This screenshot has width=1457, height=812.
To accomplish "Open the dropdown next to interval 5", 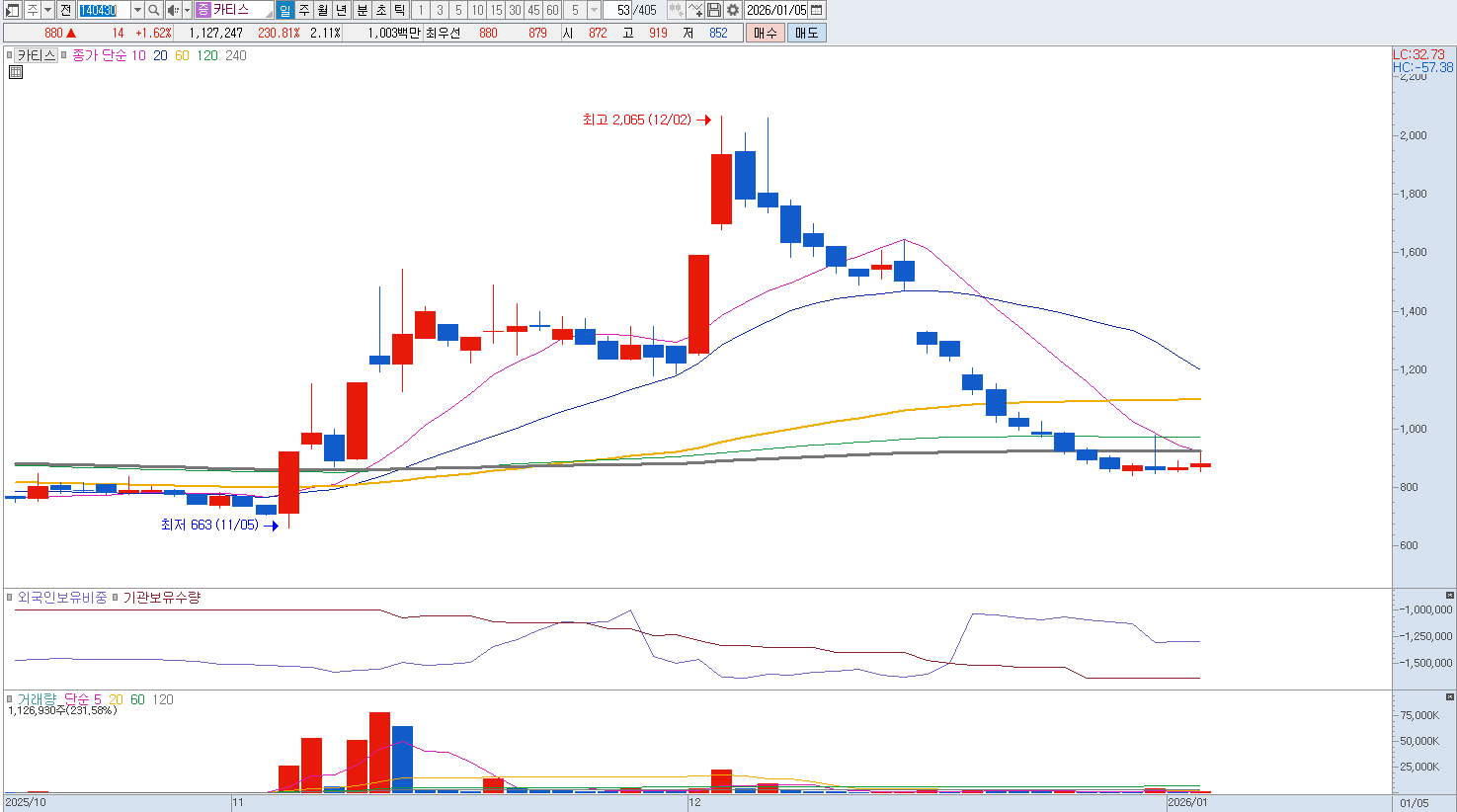I will point(594,10).
